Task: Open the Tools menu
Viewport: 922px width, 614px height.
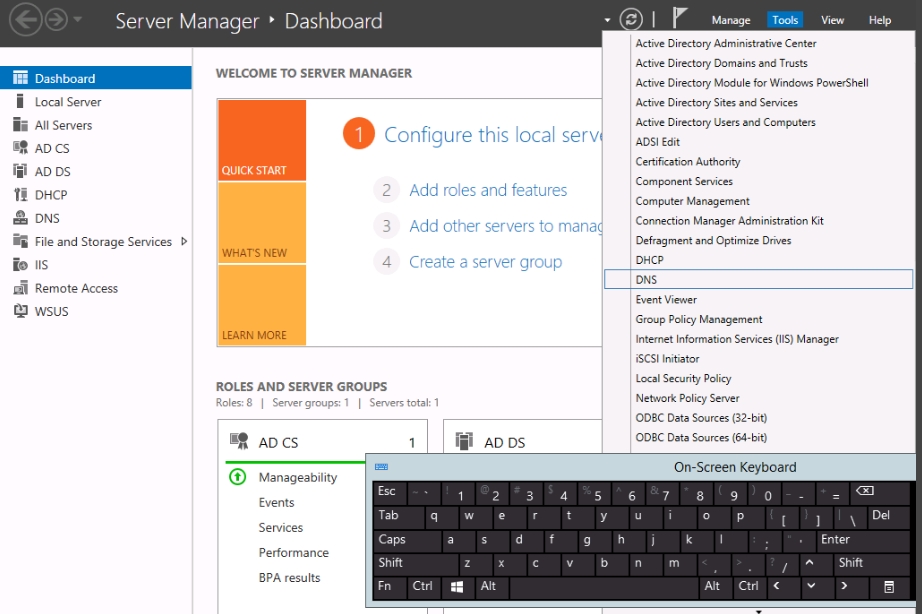Action: [785, 20]
